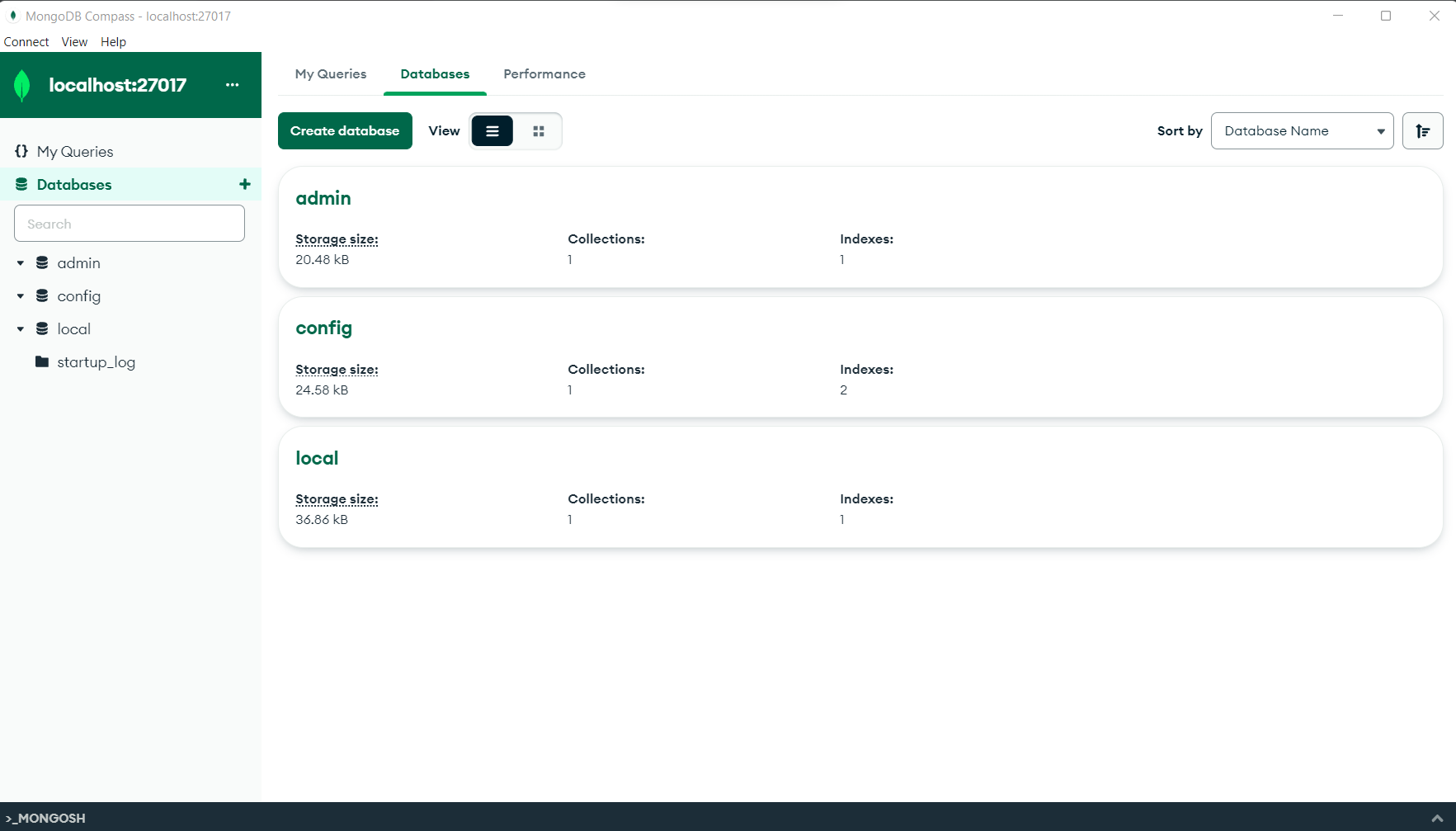Viewport: 1456px width, 831px height.
Task: Collapse the admin database tree node
Action: coord(21,263)
